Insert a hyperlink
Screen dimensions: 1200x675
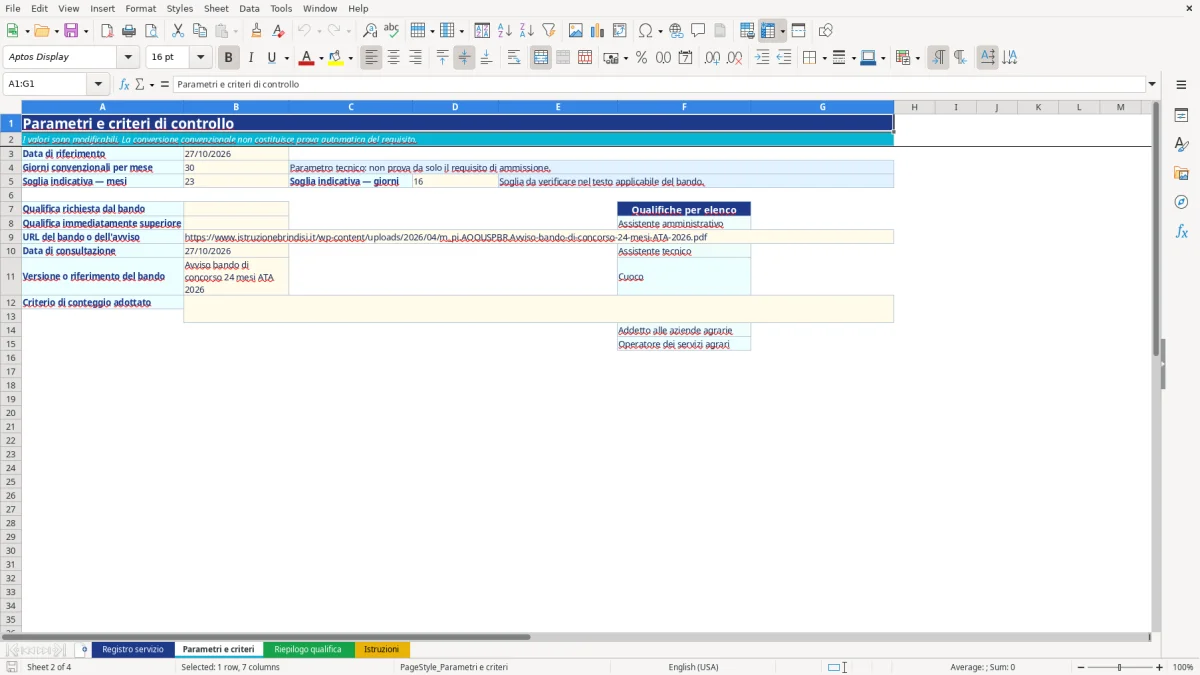pos(676,31)
